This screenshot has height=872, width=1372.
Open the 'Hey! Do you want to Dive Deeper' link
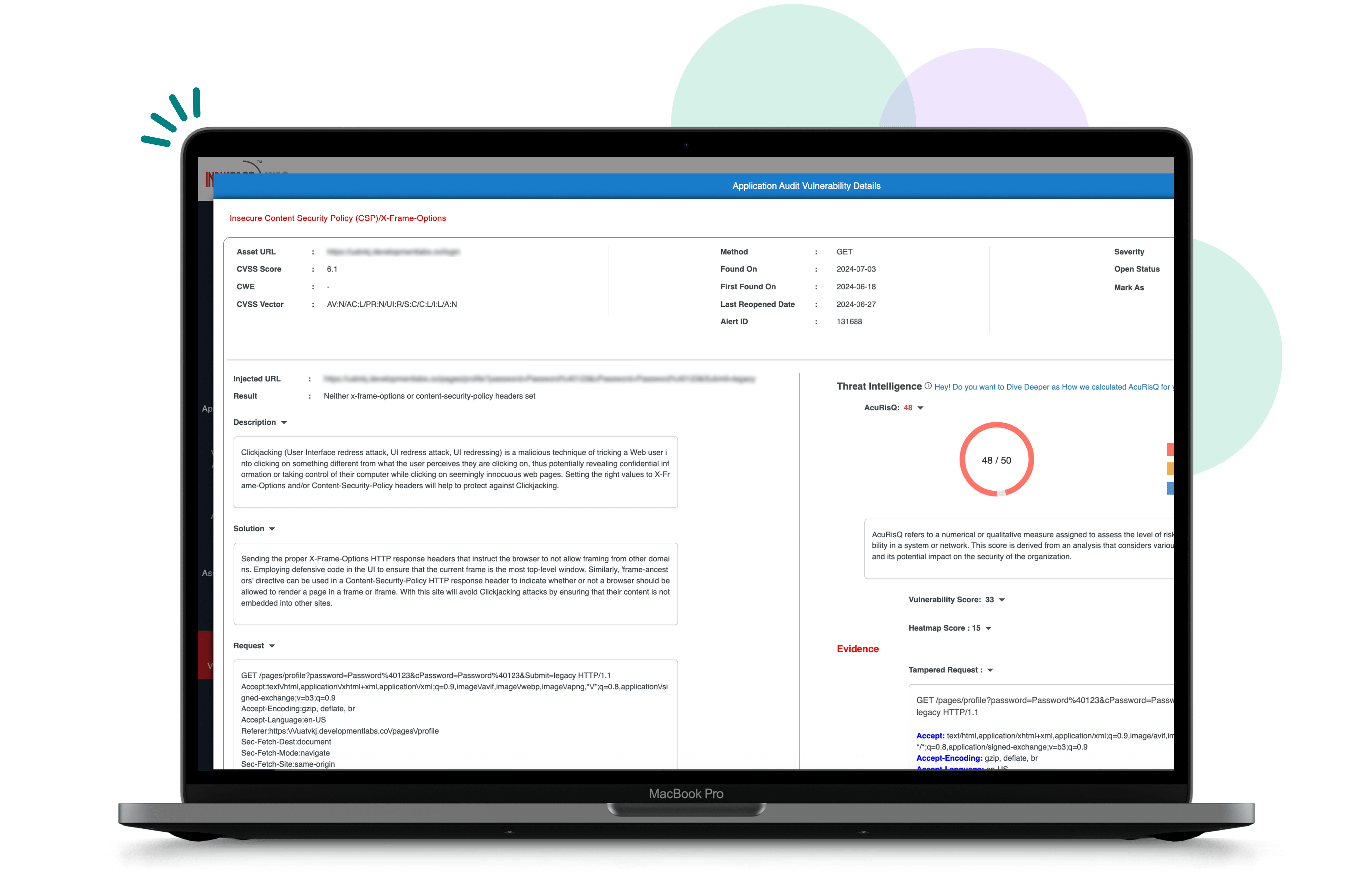(1054, 387)
